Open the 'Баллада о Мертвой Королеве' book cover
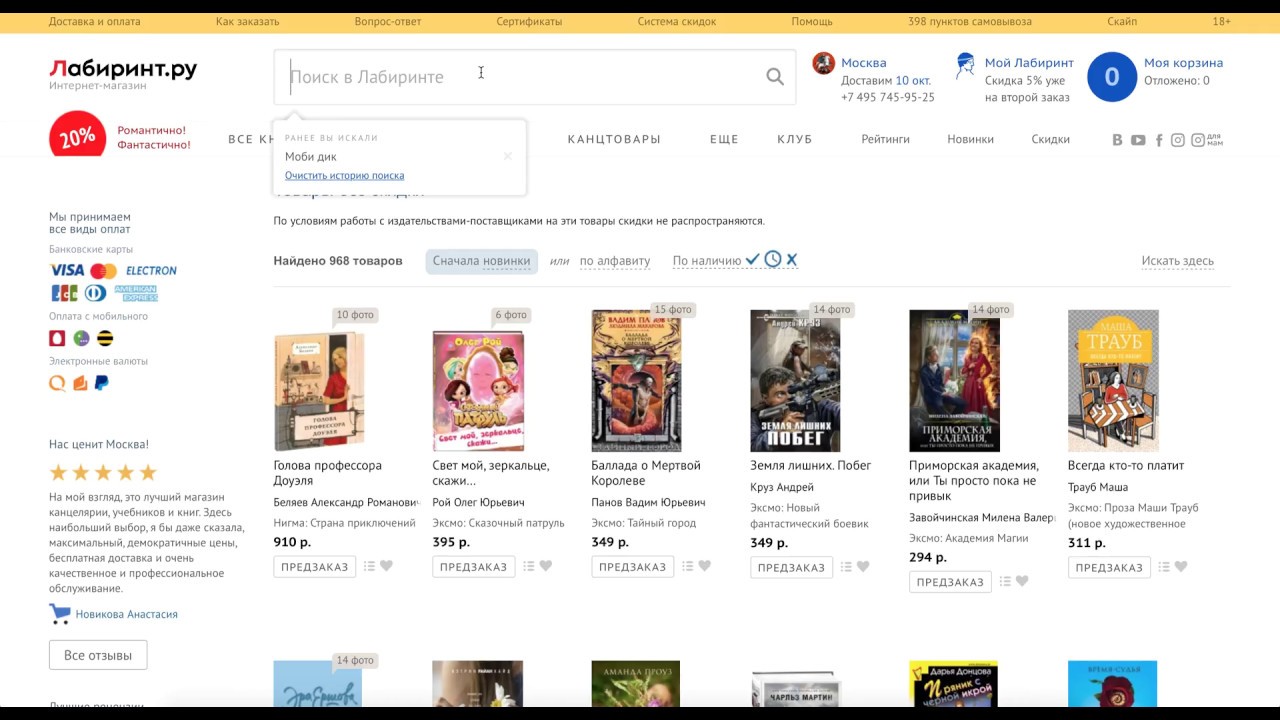This screenshot has height=720, width=1280. [x=636, y=381]
